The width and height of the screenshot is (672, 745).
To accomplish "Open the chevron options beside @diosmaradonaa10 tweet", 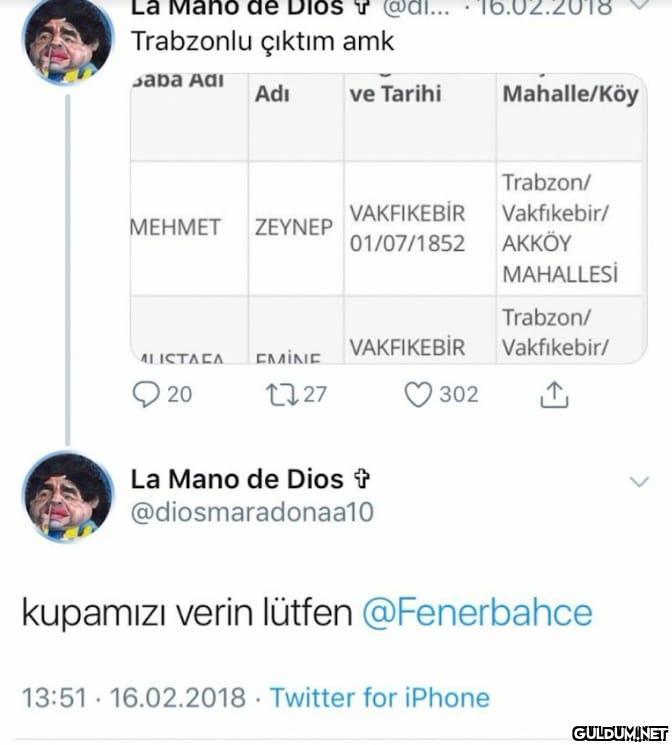I will [638, 482].
